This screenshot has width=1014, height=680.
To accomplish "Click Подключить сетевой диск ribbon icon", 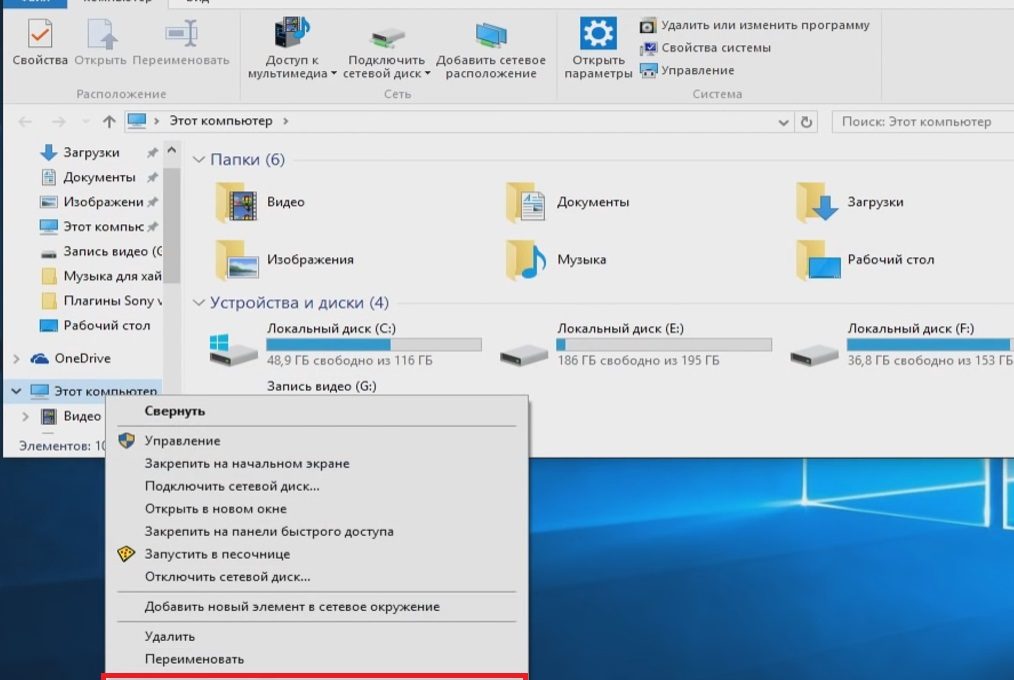I will 387,36.
